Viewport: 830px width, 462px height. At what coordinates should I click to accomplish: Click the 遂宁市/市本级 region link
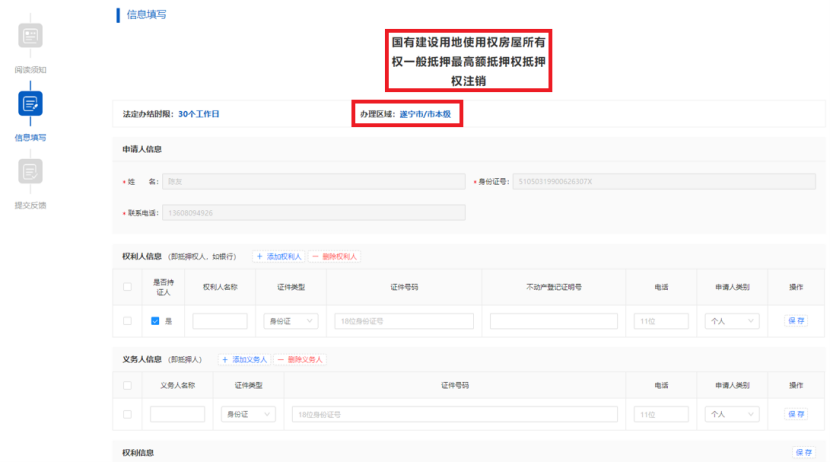click(425, 114)
